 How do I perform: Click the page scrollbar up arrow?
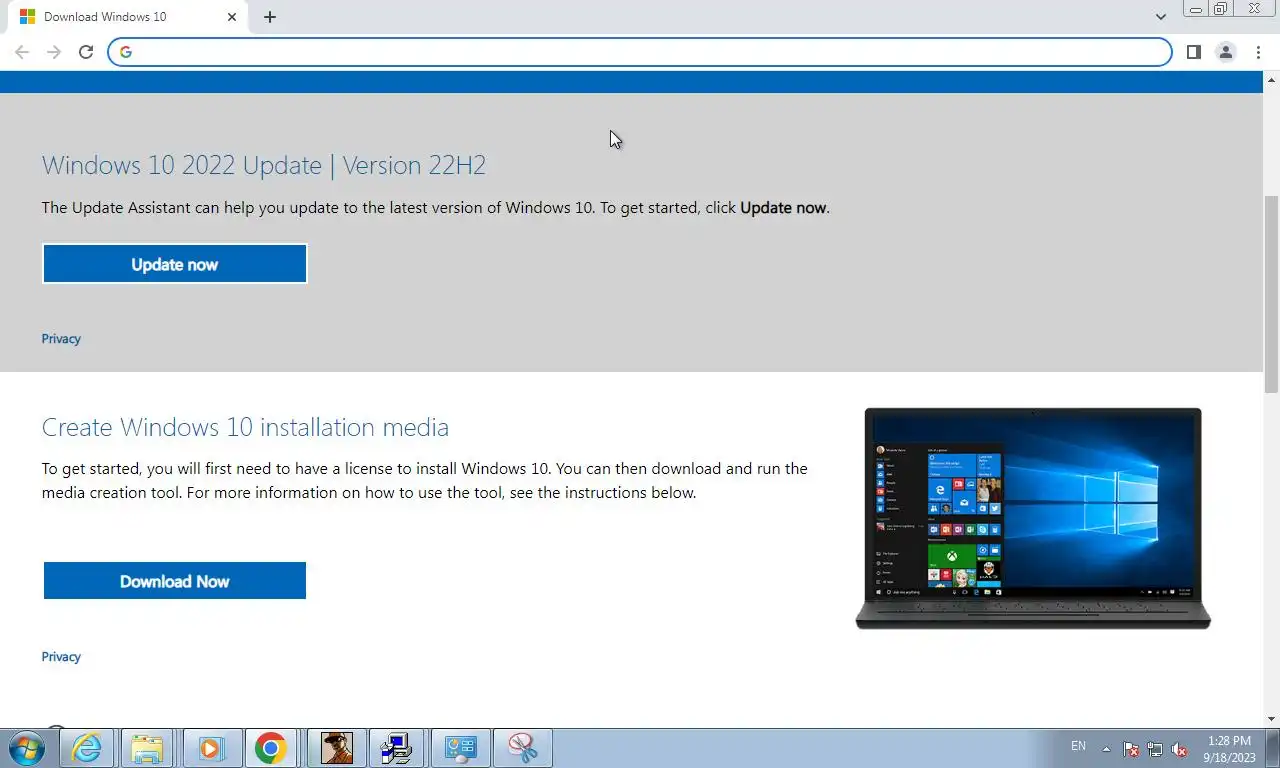coord(1272,79)
